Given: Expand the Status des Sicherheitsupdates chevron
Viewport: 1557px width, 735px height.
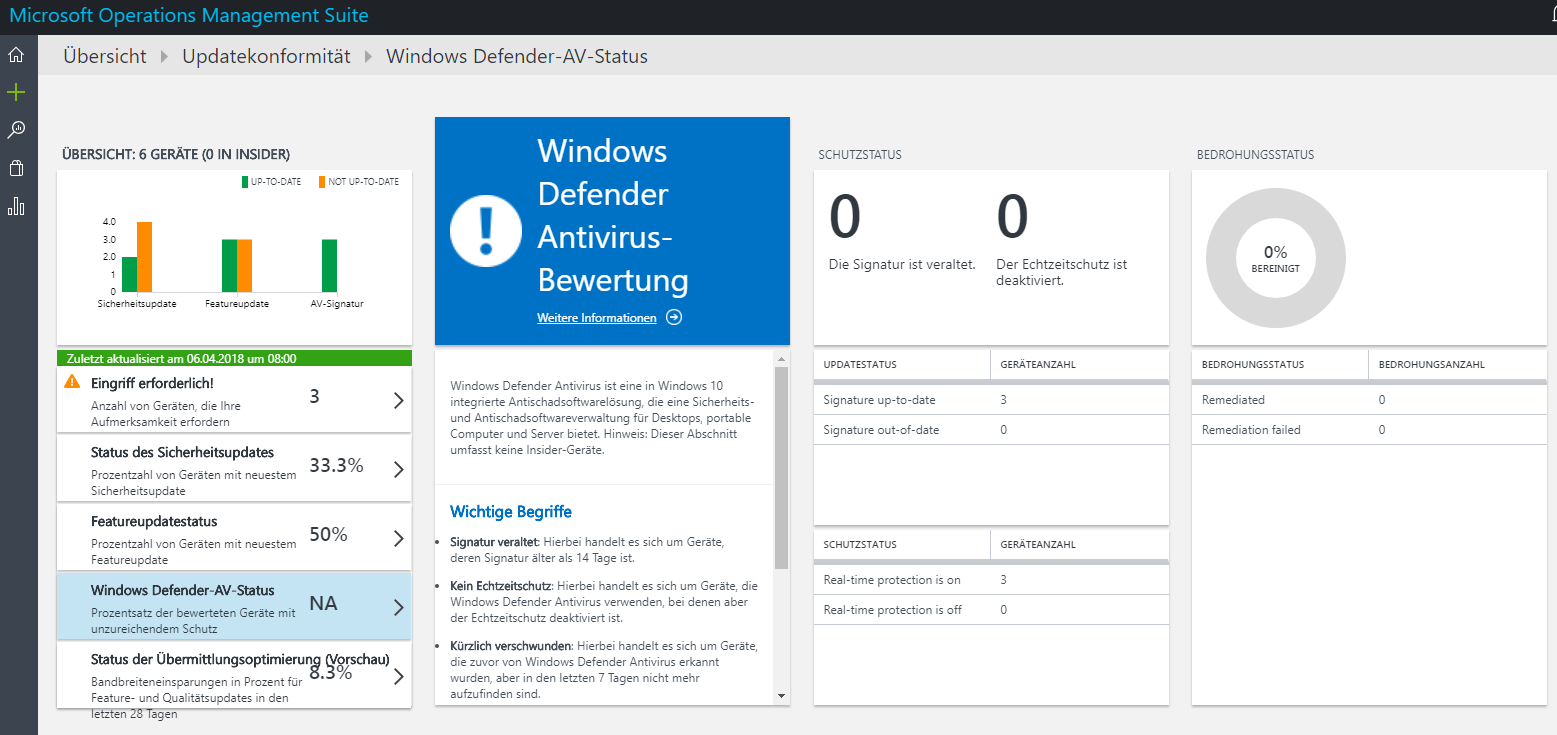Looking at the screenshot, I should point(398,469).
